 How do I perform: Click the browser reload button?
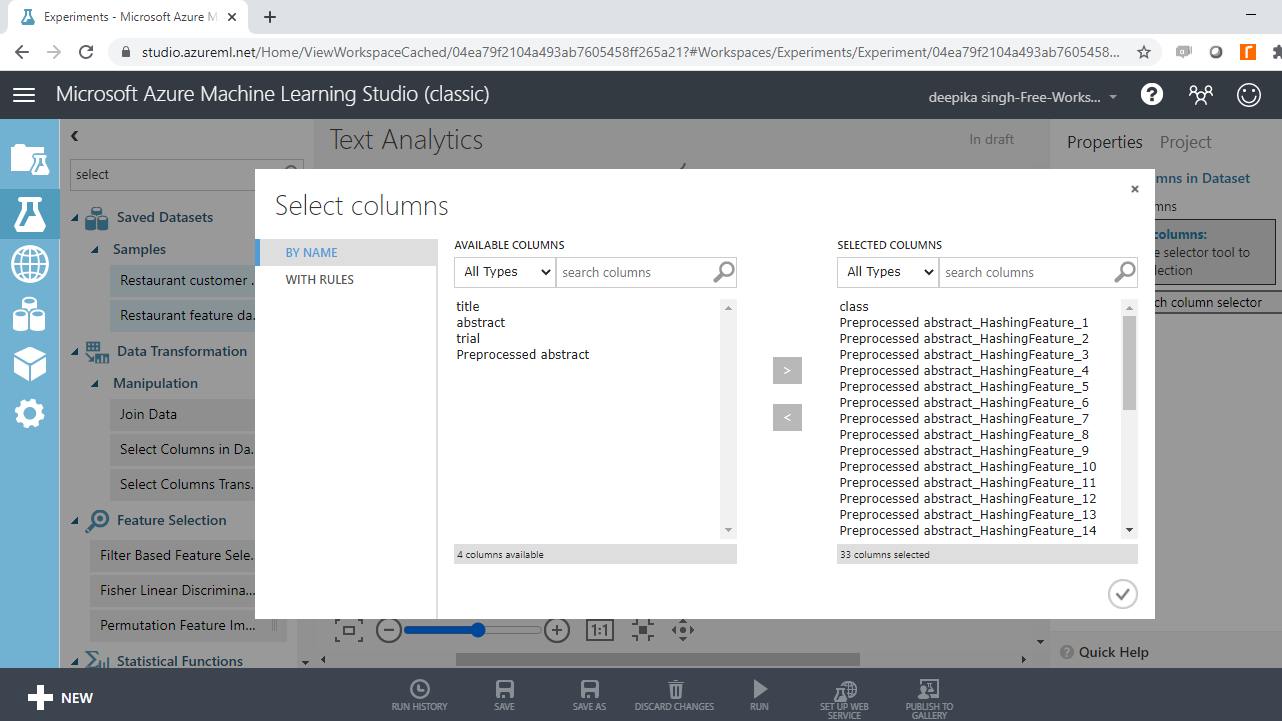coord(86,52)
